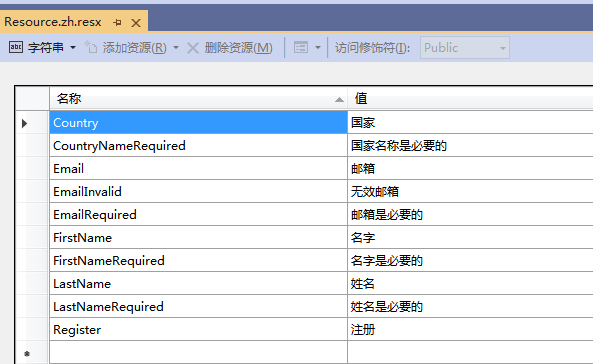Image resolution: width=593 pixels, height=364 pixels.
Task: Select the FirstName name cell
Action: point(198,238)
